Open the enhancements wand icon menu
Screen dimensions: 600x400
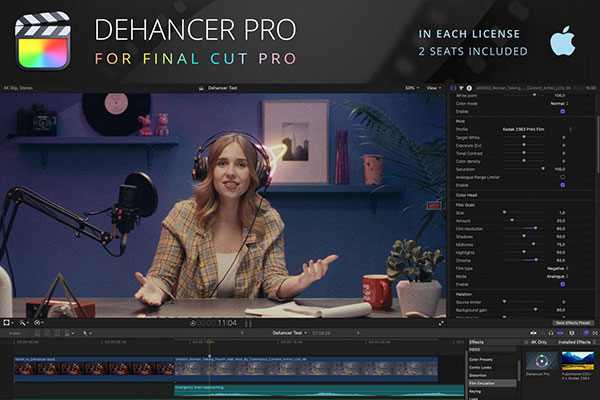(24, 323)
